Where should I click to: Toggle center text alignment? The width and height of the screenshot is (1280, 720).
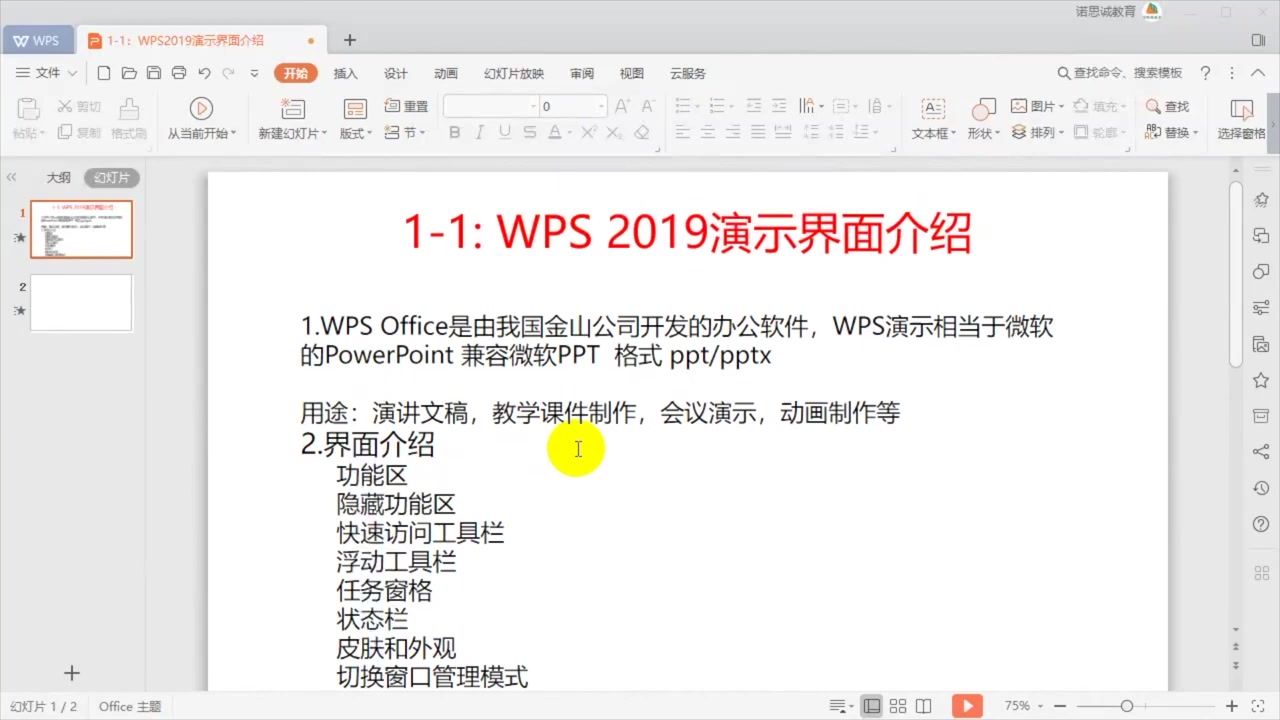point(708,132)
